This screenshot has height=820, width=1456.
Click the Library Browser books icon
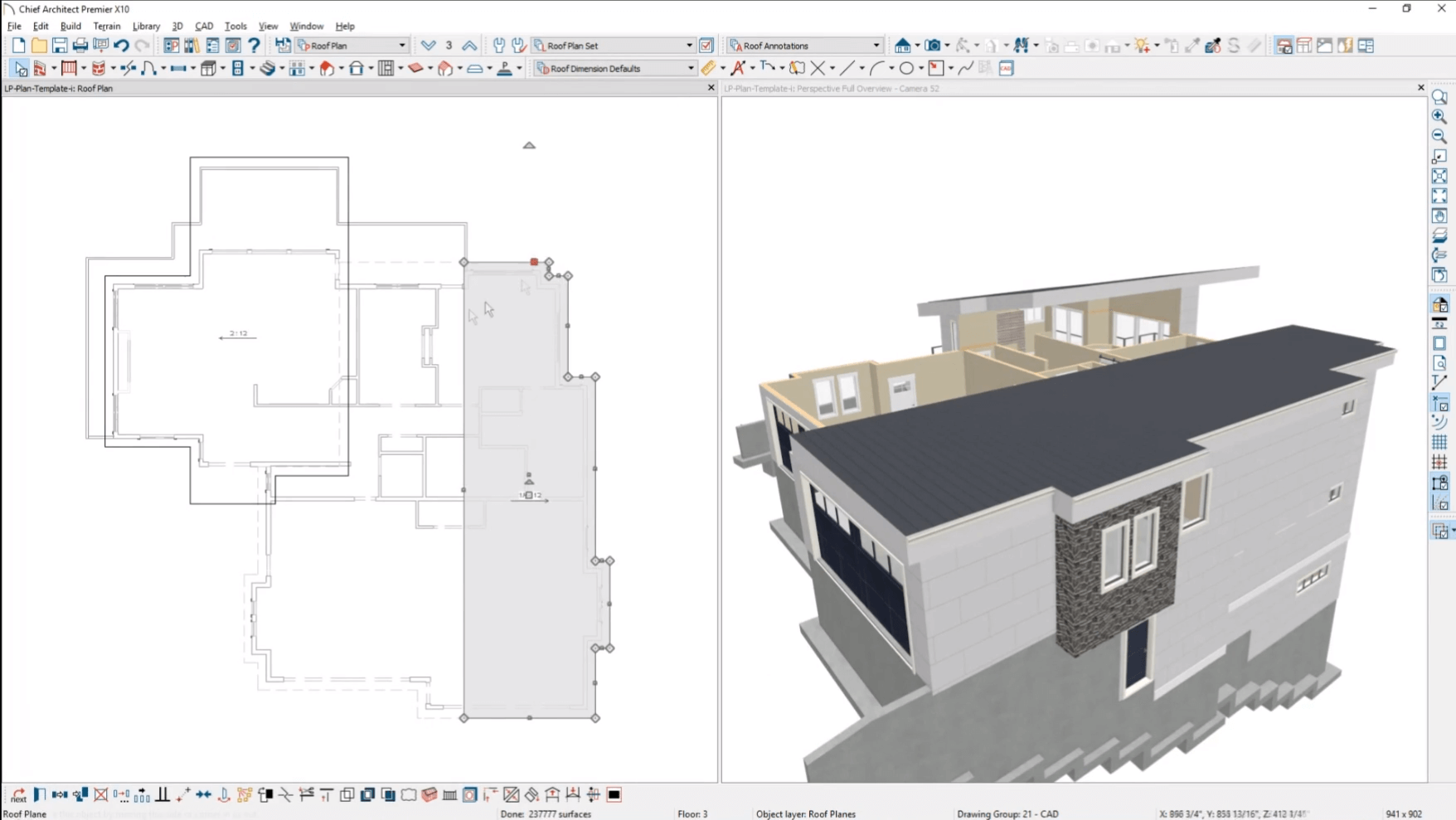click(191, 46)
